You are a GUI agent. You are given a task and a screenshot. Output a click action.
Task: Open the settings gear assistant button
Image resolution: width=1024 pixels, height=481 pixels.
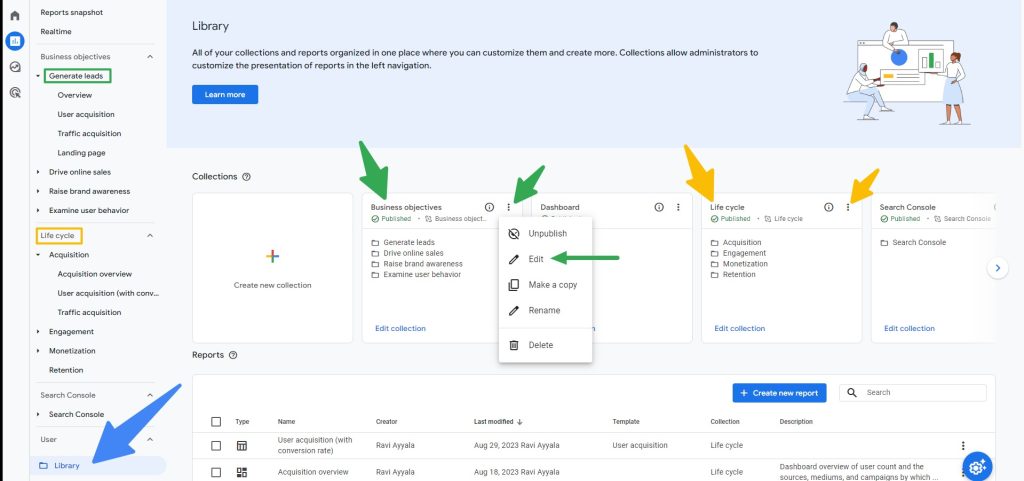pos(977,467)
